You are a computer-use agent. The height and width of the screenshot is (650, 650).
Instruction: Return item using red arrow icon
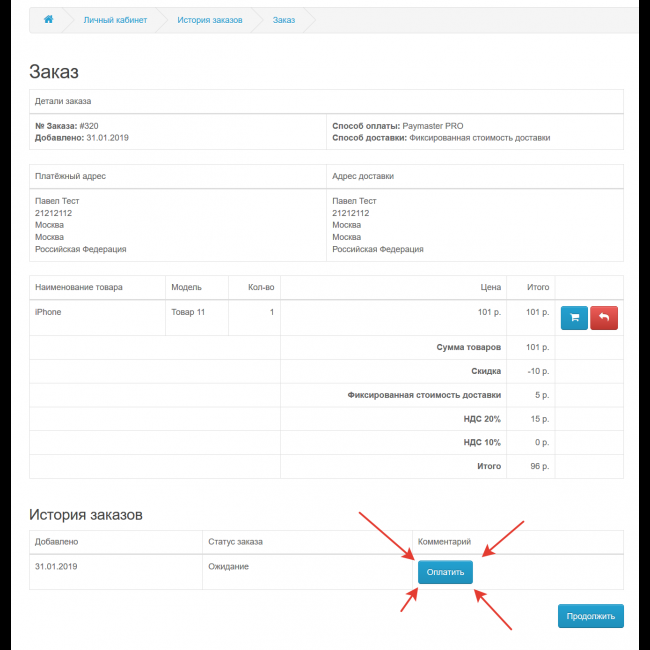pyautogui.click(x=604, y=318)
